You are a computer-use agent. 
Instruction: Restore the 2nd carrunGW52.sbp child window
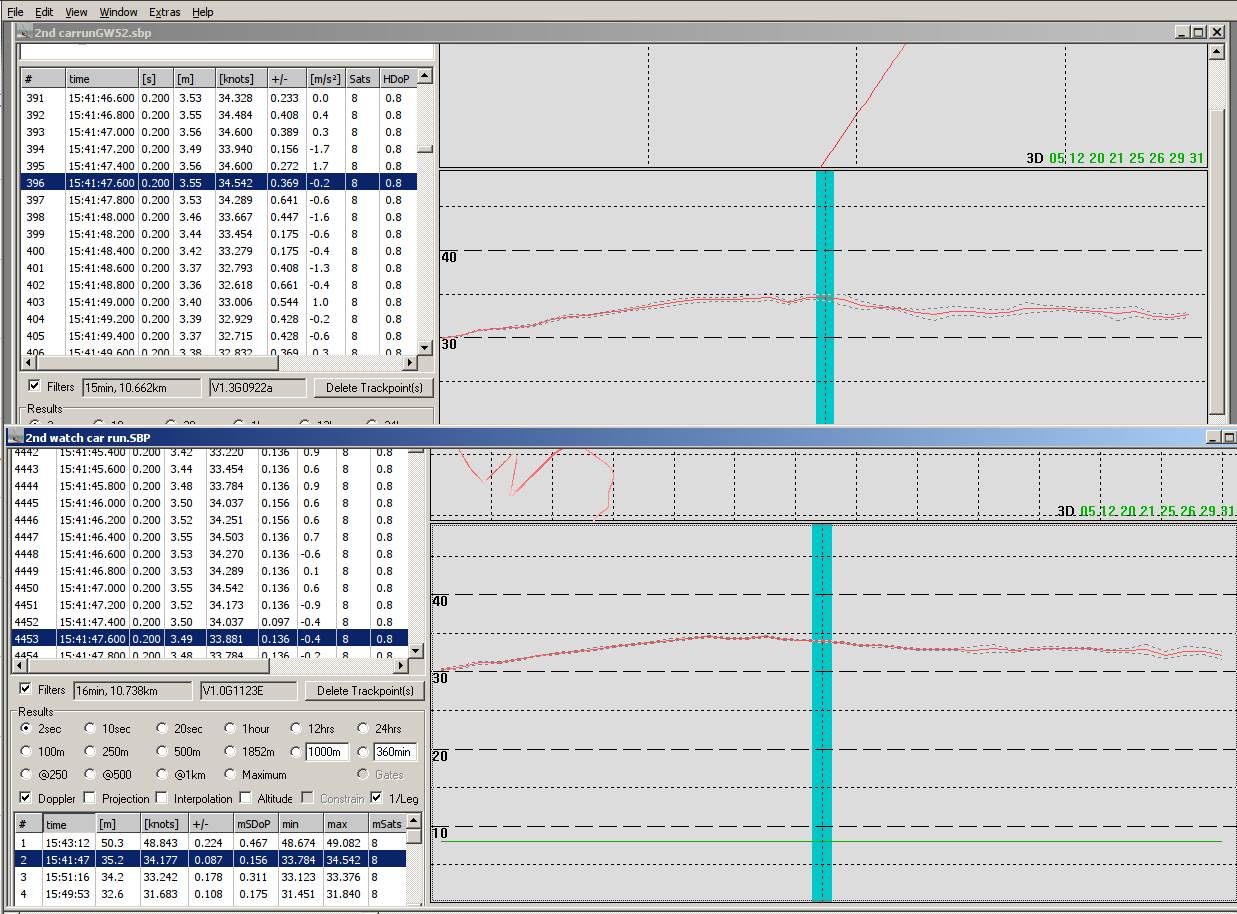(x=1199, y=32)
